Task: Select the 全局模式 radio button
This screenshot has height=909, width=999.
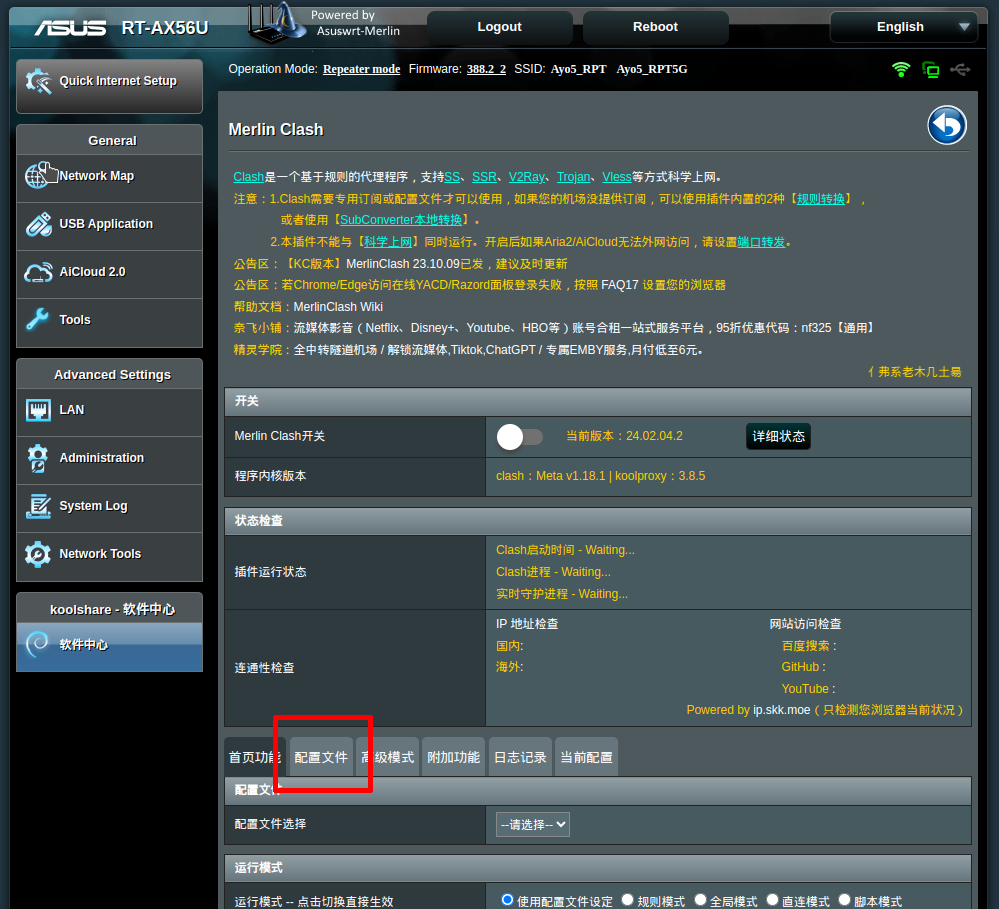Action: coord(700,899)
